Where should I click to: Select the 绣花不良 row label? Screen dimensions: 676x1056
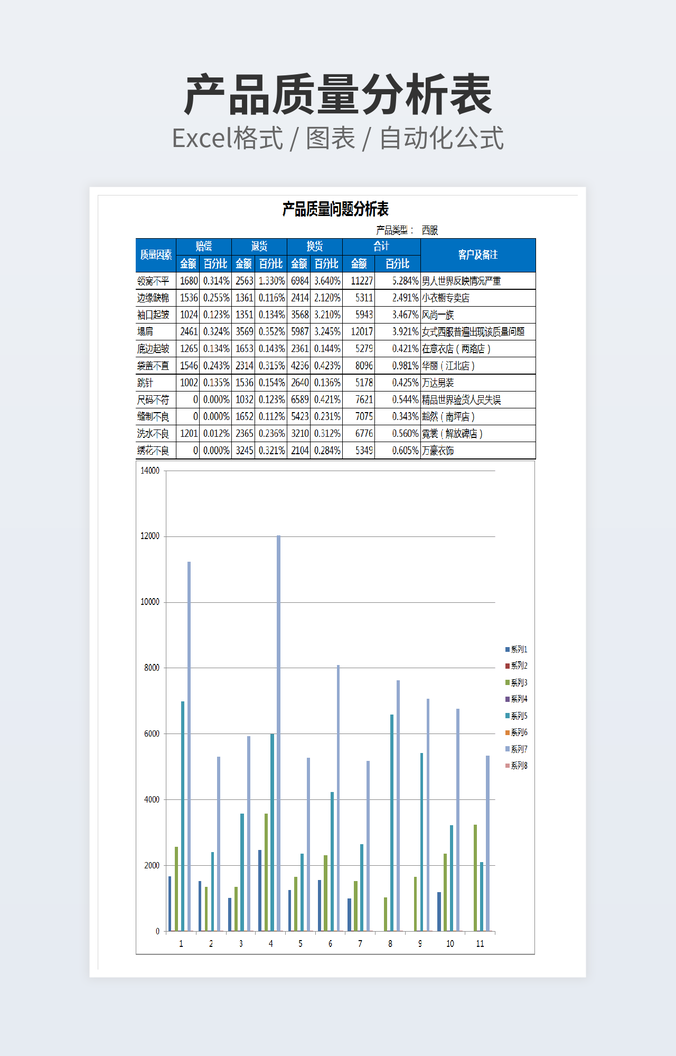[x=154, y=451]
